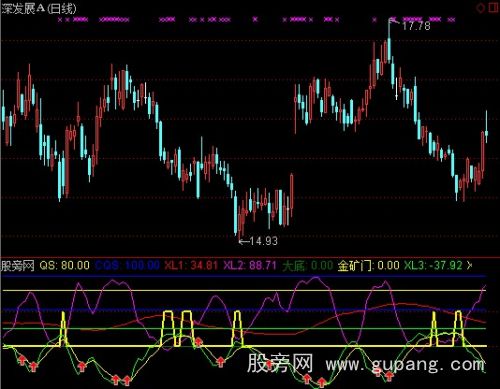Click the CQS: 100.00 indicator value

pyautogui.click(x=127, y=266)
